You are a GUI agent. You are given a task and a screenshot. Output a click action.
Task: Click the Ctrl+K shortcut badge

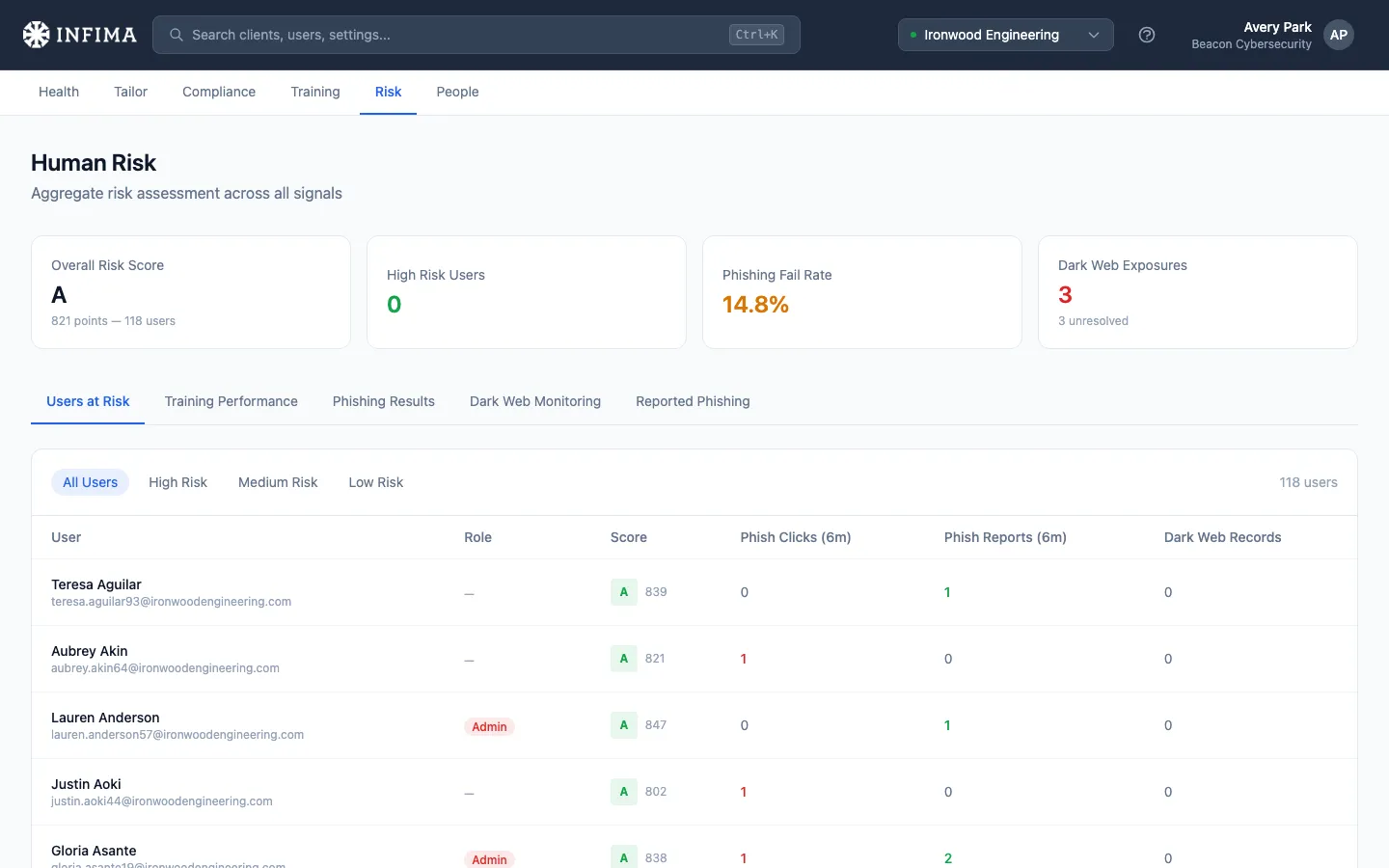point(756,35)
